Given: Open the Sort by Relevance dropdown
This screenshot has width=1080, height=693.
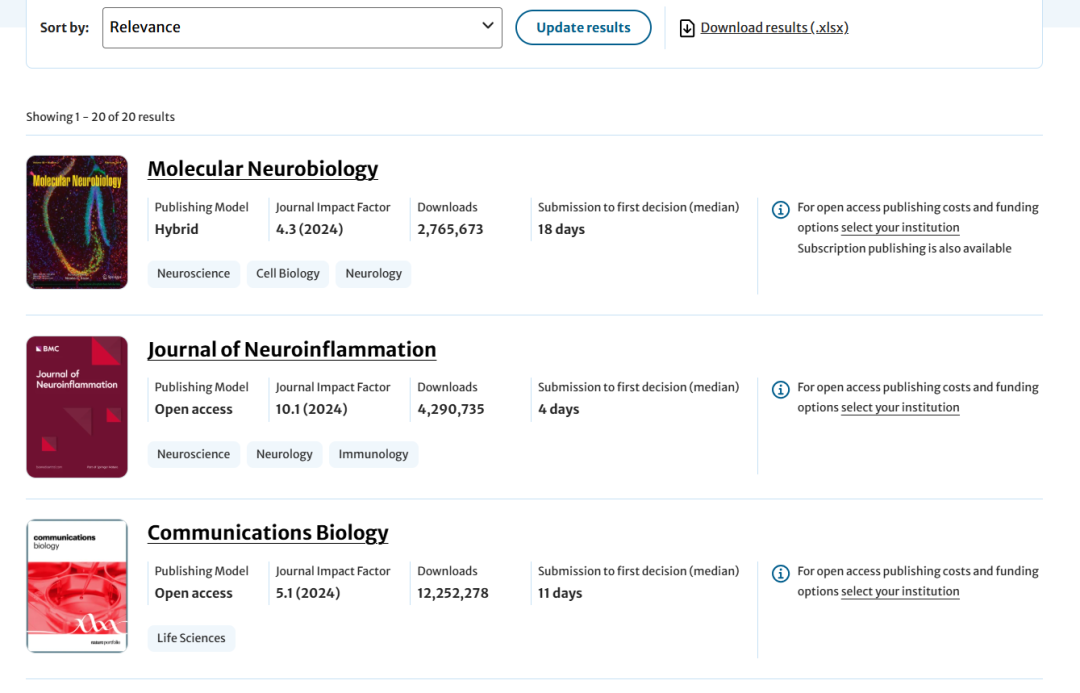Looking at the screenshot, I should (302, 28).
